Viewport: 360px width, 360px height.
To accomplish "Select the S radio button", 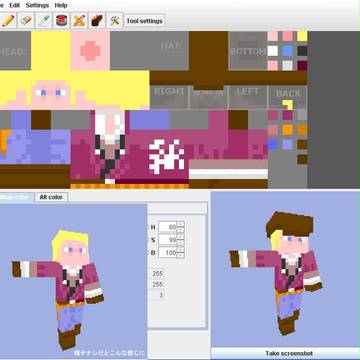I will click(147, 240).
